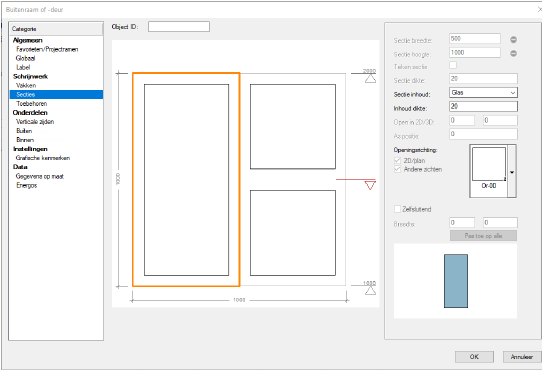Open the Sectie inhoud Glas dropdown

point(483,93)
